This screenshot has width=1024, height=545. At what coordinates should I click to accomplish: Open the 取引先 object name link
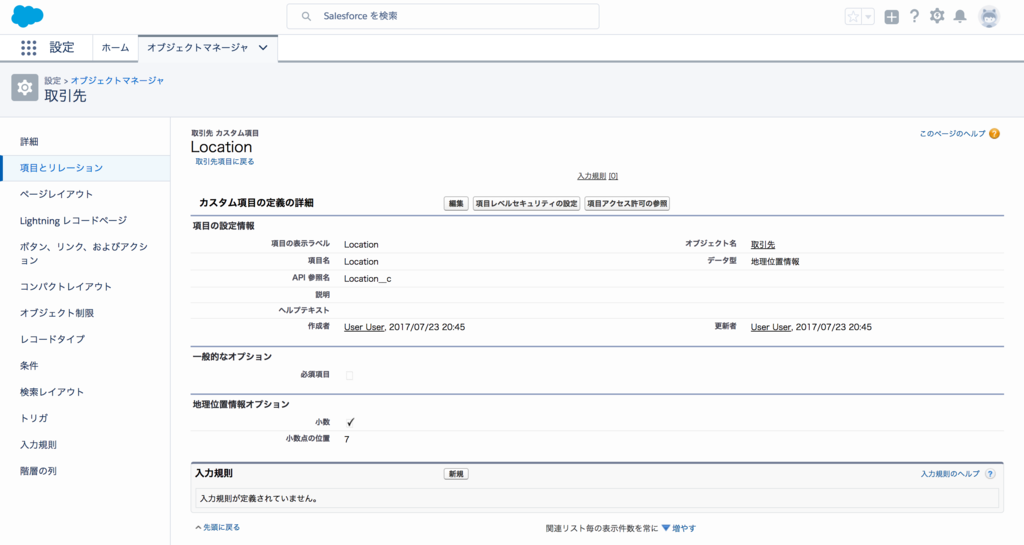pyautogui.click(x=763, y=245)
